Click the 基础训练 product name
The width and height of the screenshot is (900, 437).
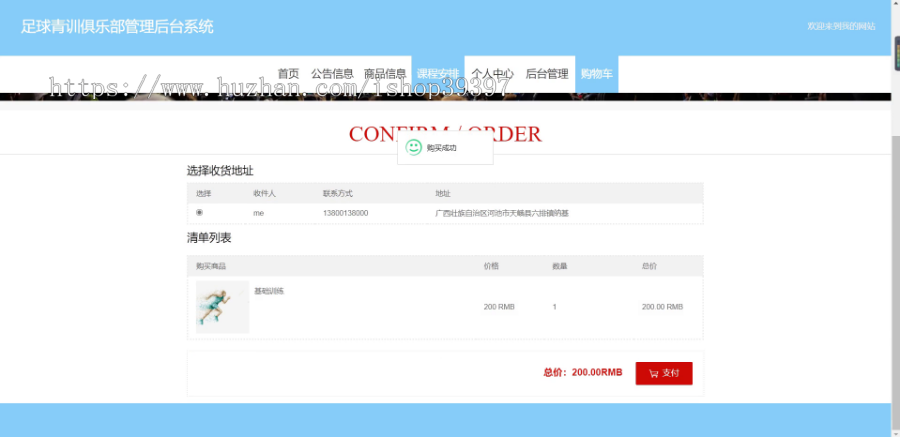269,291
